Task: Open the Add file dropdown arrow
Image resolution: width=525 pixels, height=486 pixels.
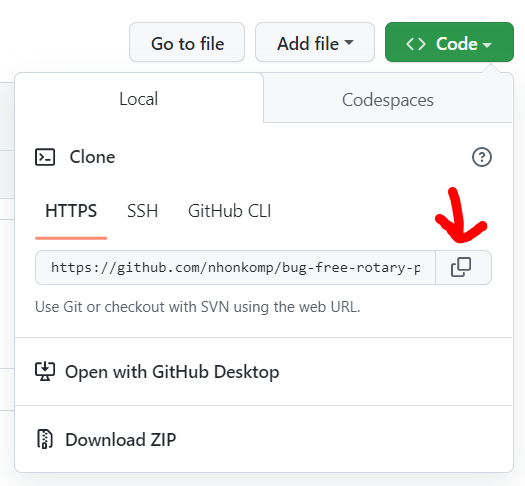Action: point(349,42)
